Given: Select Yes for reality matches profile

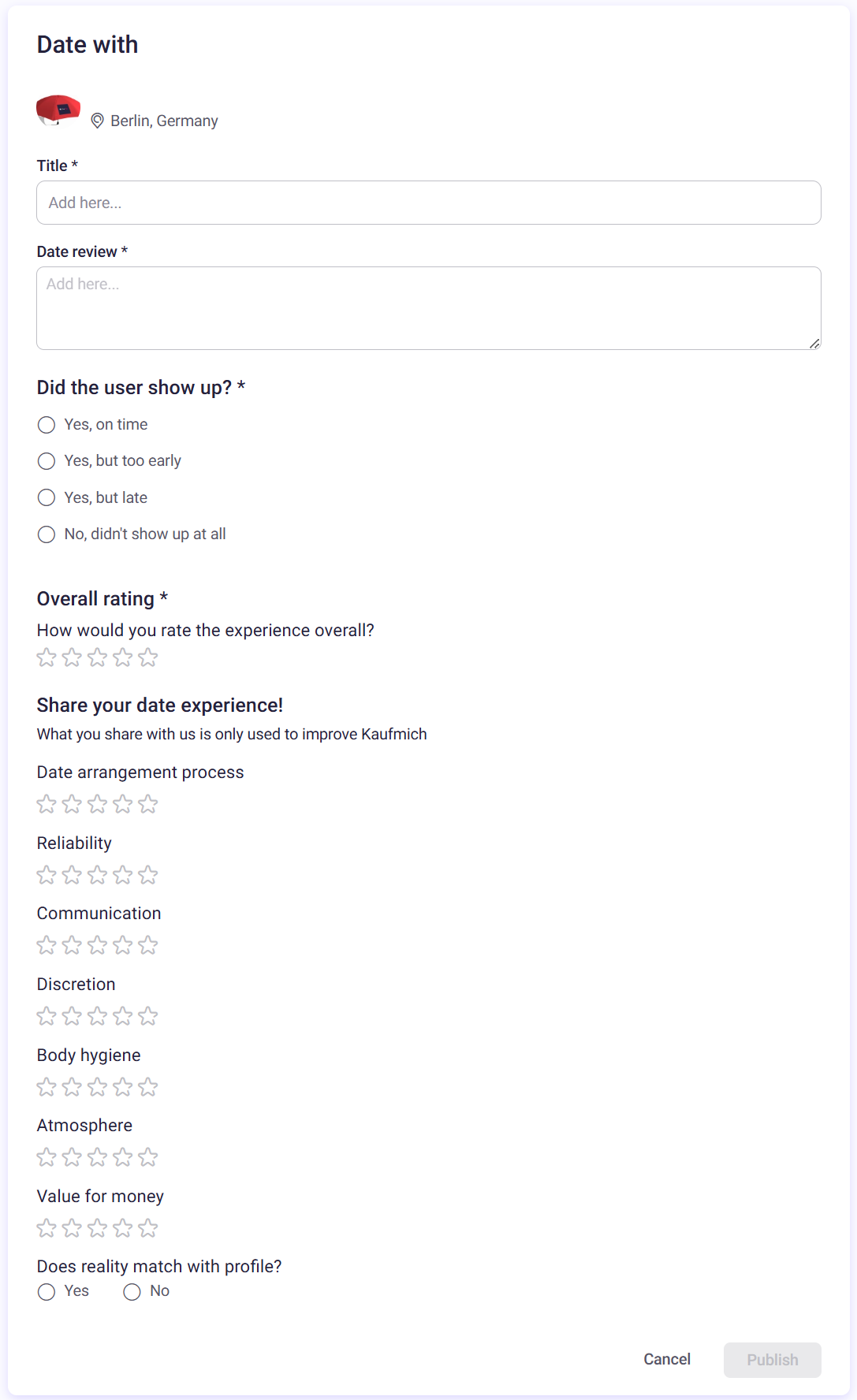Looking at the screenshot, I should [47, 1292].
